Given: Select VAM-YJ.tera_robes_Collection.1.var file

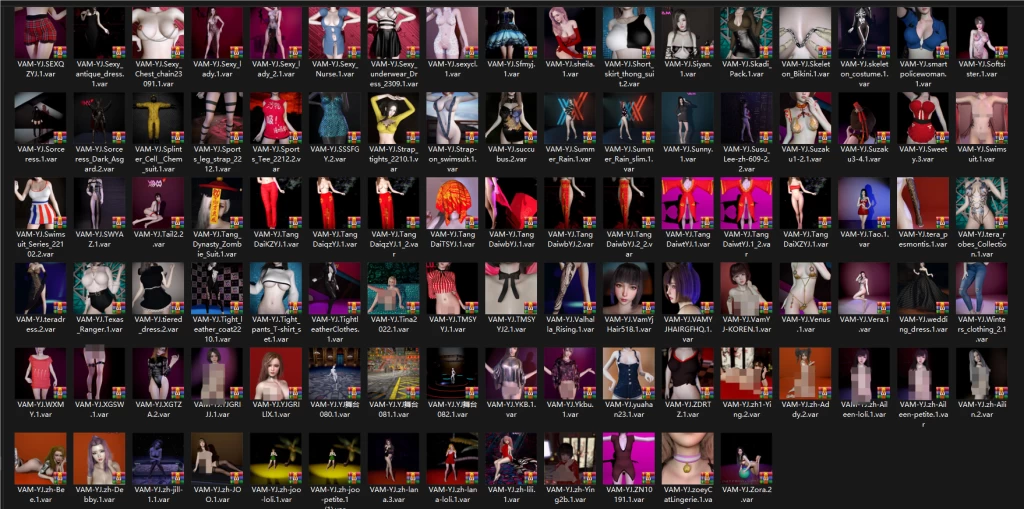Looking at the screenshot, I should coord(982,203).
